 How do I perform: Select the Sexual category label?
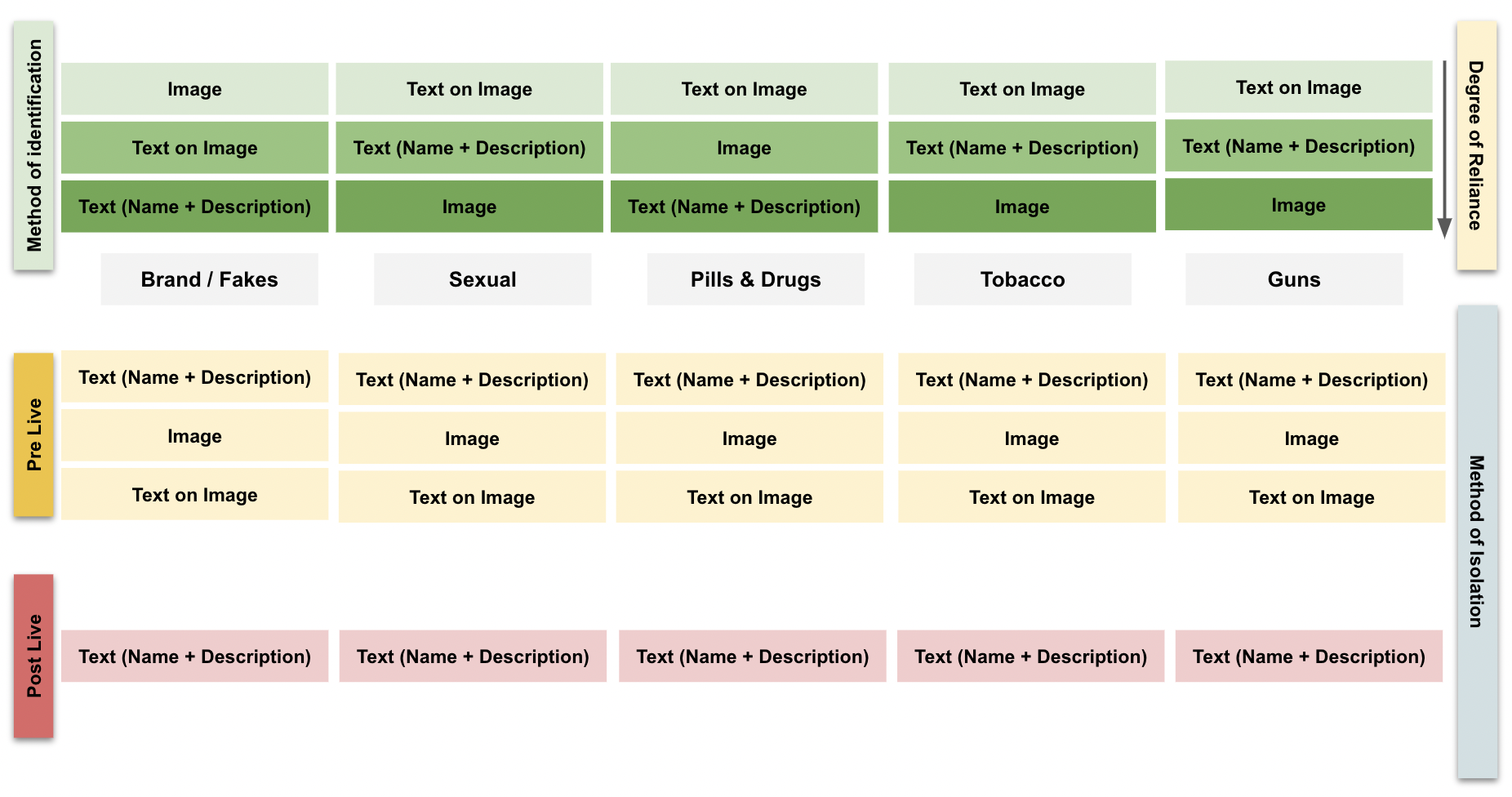[483, 279]
